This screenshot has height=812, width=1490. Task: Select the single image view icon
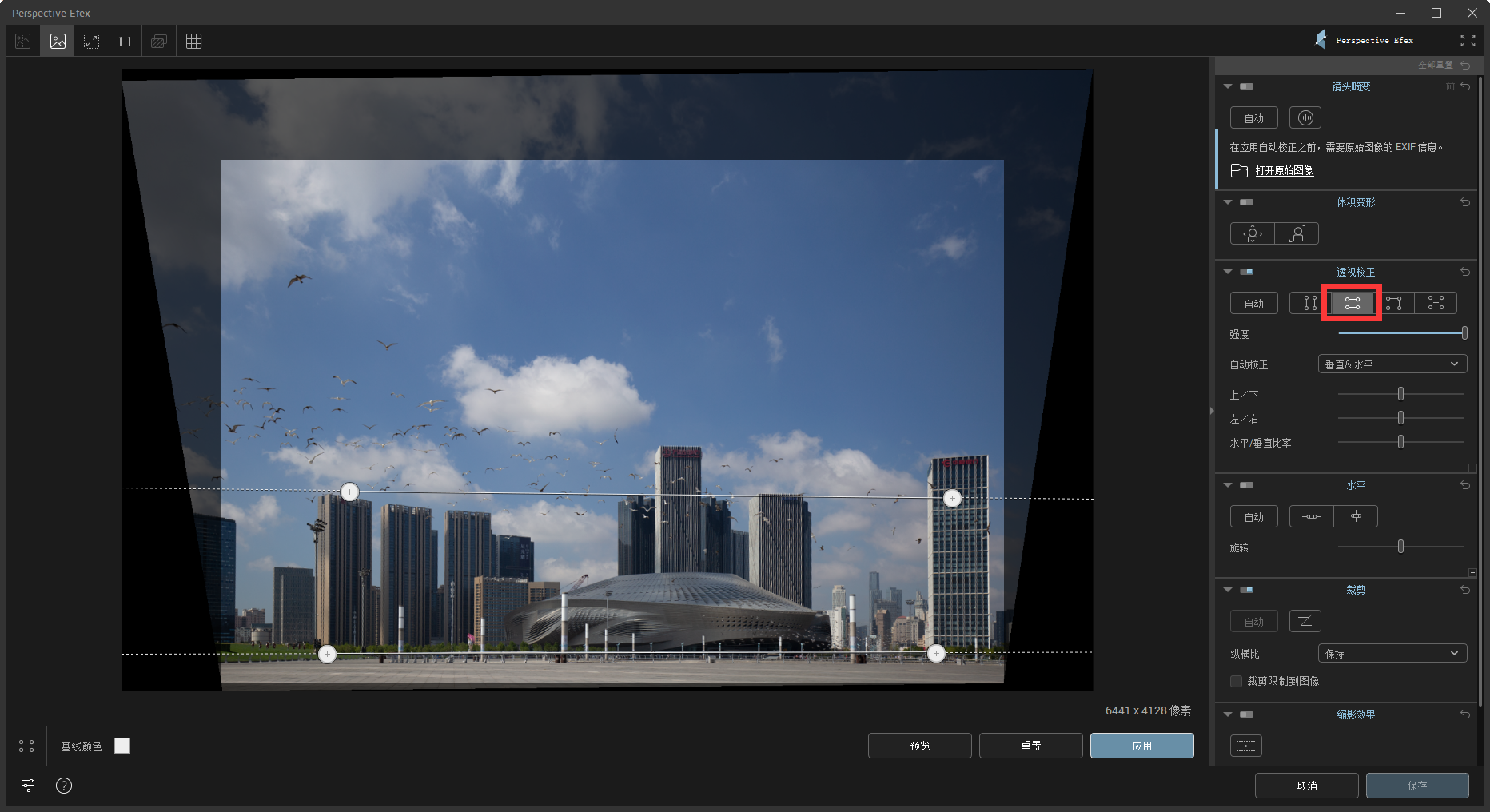(58, 41)
